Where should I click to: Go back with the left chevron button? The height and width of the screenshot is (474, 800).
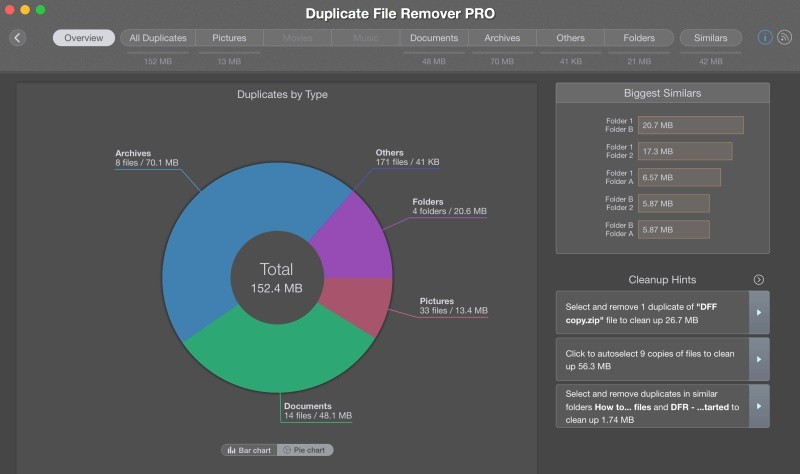pyautogui.click(x=17, y=38)
